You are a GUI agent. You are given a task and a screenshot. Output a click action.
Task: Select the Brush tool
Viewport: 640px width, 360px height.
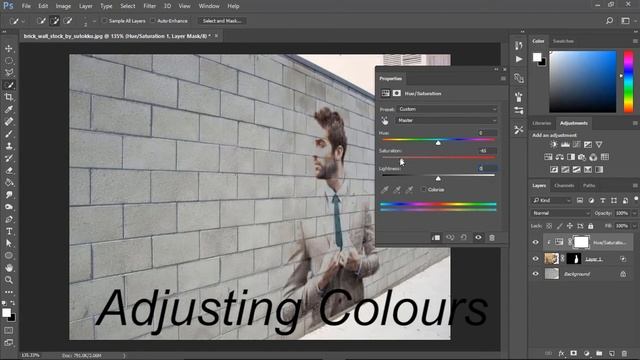tap(9, 134)
